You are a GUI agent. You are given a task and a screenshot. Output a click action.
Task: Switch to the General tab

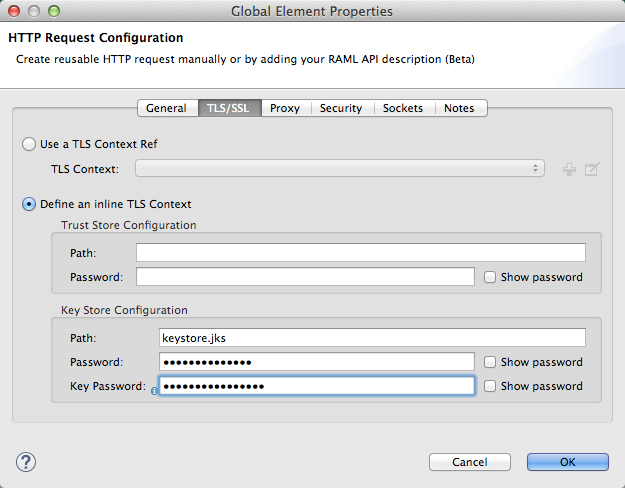coord(166,108)
